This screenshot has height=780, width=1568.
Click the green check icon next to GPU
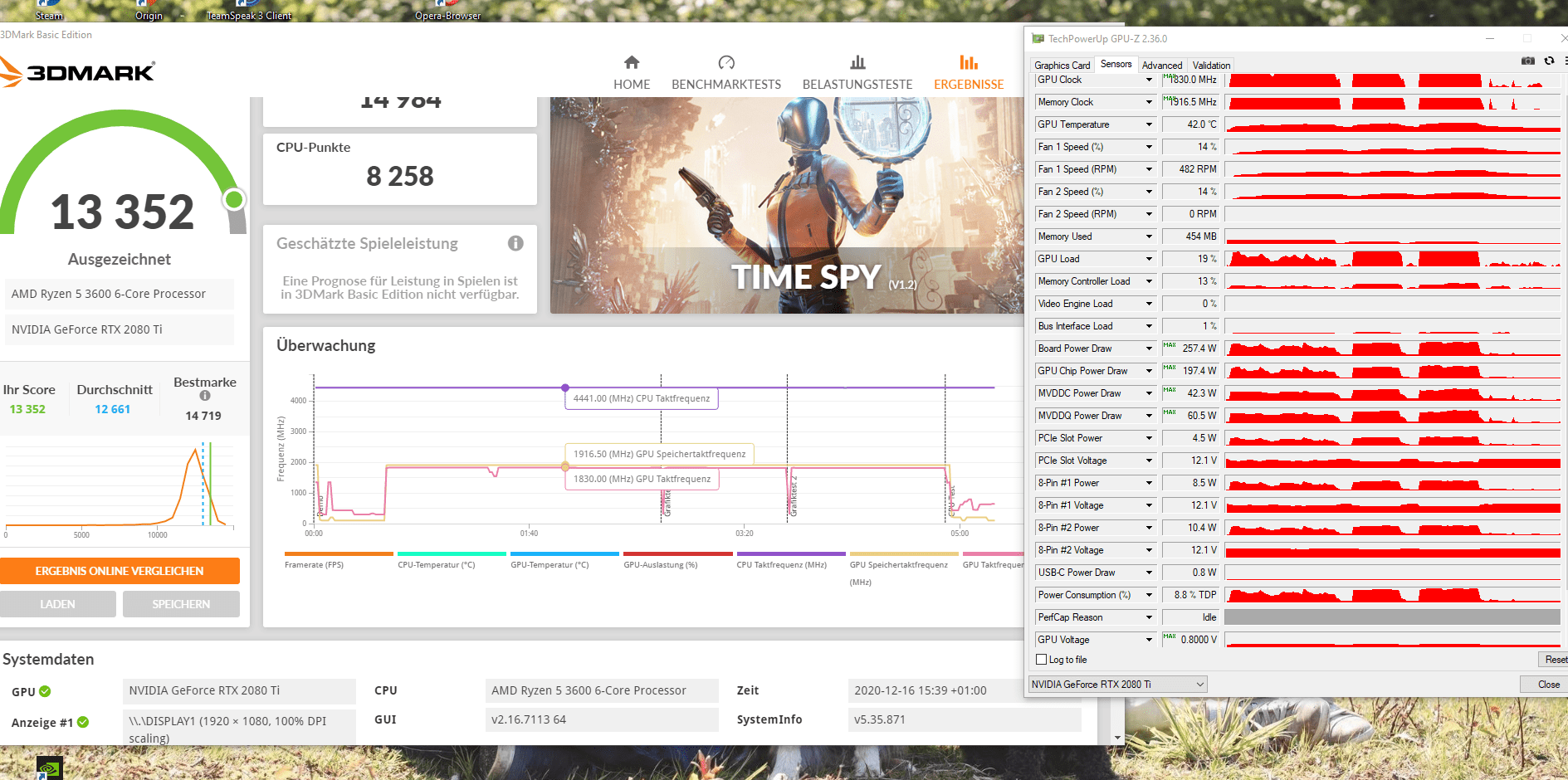click(45, 691)
